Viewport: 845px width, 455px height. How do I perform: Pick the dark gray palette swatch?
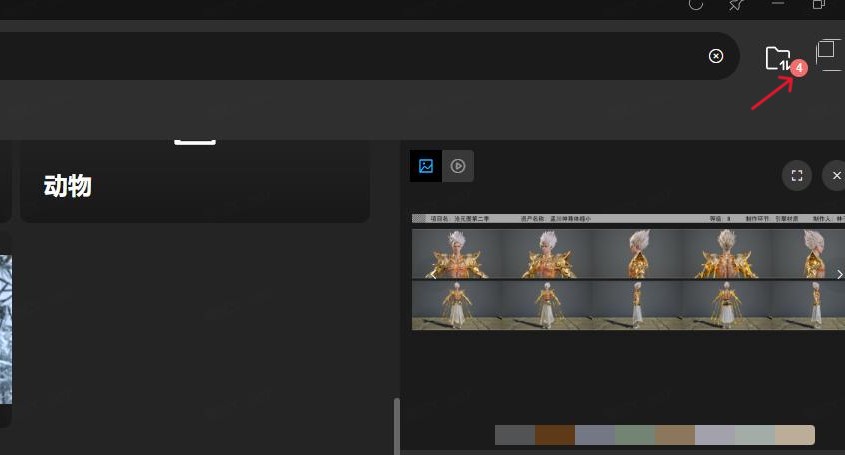(x=515, y=435)
